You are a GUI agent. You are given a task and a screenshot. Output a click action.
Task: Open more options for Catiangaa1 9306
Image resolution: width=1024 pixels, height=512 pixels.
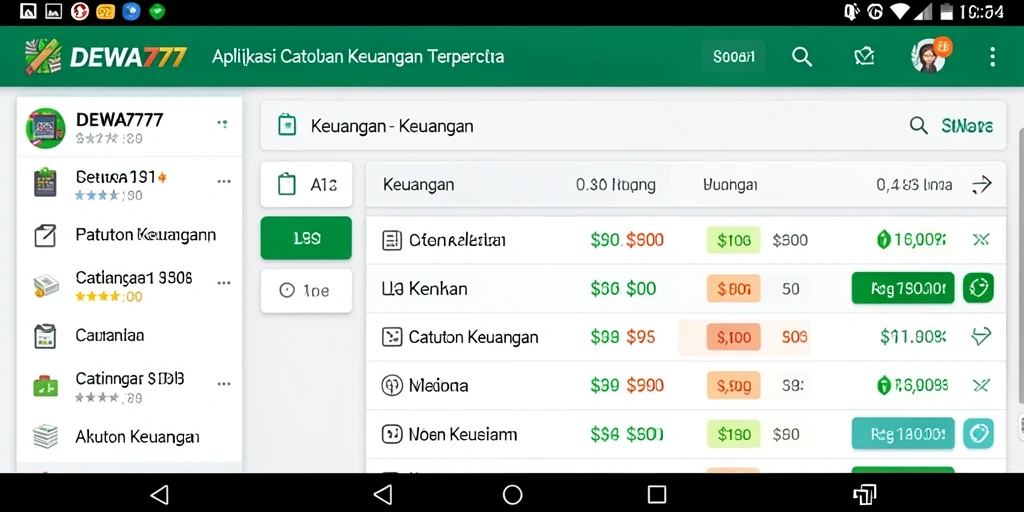[x=224, y=283]
